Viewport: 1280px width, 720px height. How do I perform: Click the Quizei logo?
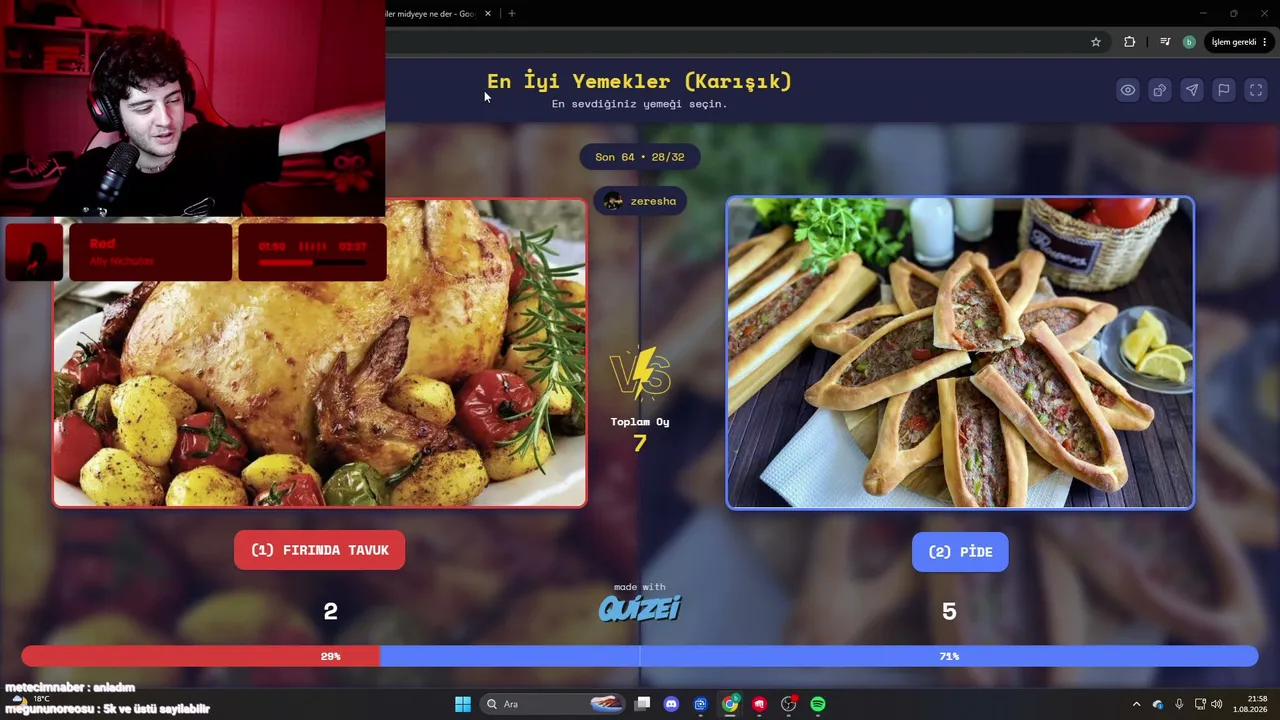tap(640, 608)
